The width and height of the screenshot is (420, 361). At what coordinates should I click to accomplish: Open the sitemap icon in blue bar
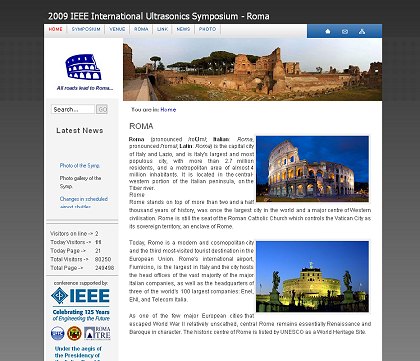point(362,31)
